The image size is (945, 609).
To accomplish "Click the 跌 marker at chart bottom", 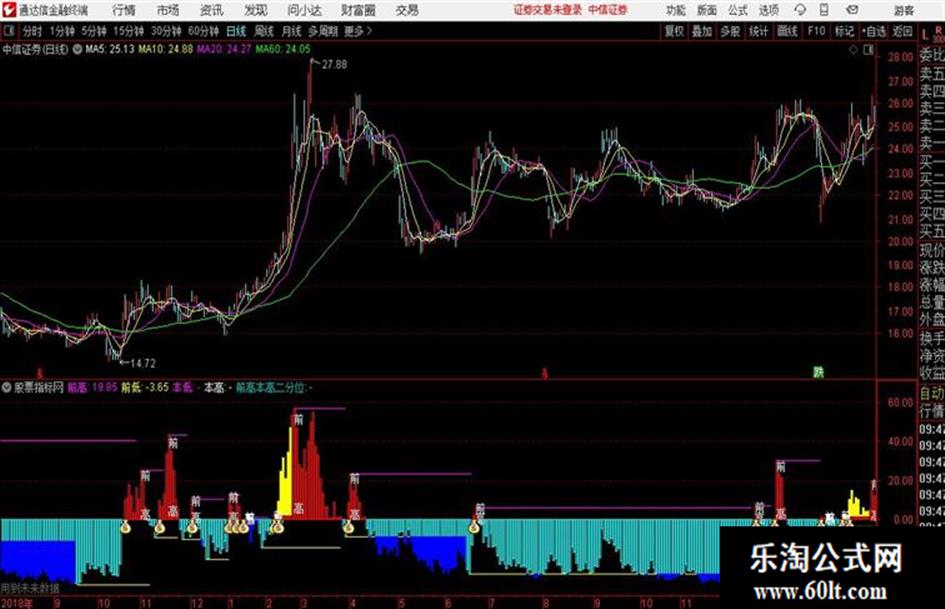I will (x=818, y=373).
